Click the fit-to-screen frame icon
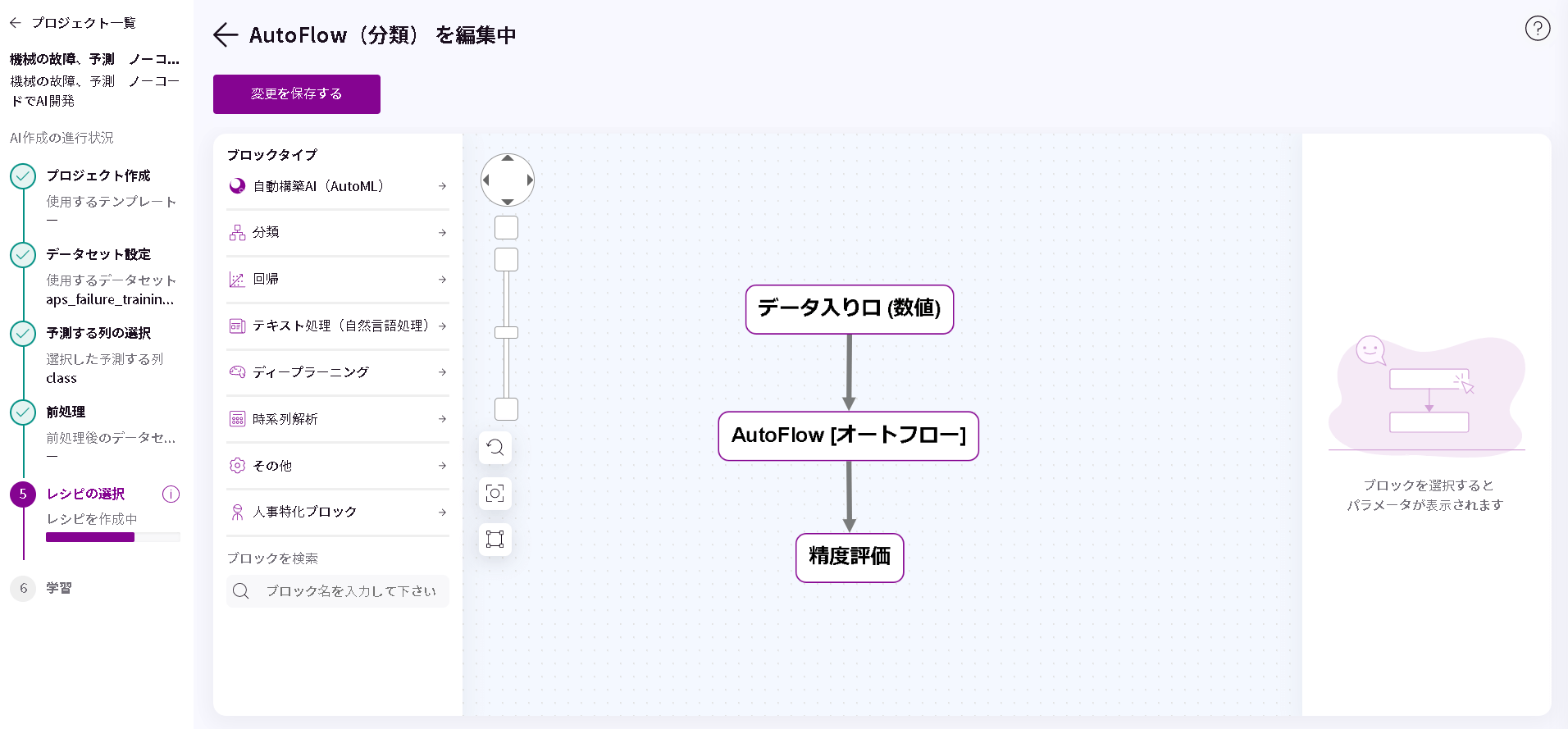The image size is (1568, 729). 495,540
